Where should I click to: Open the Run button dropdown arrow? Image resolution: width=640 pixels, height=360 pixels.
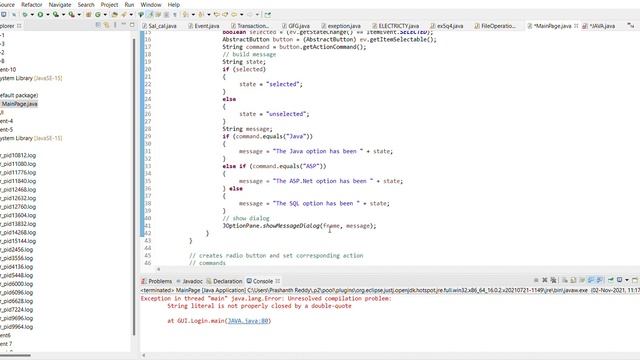click(x=48, y=15)
